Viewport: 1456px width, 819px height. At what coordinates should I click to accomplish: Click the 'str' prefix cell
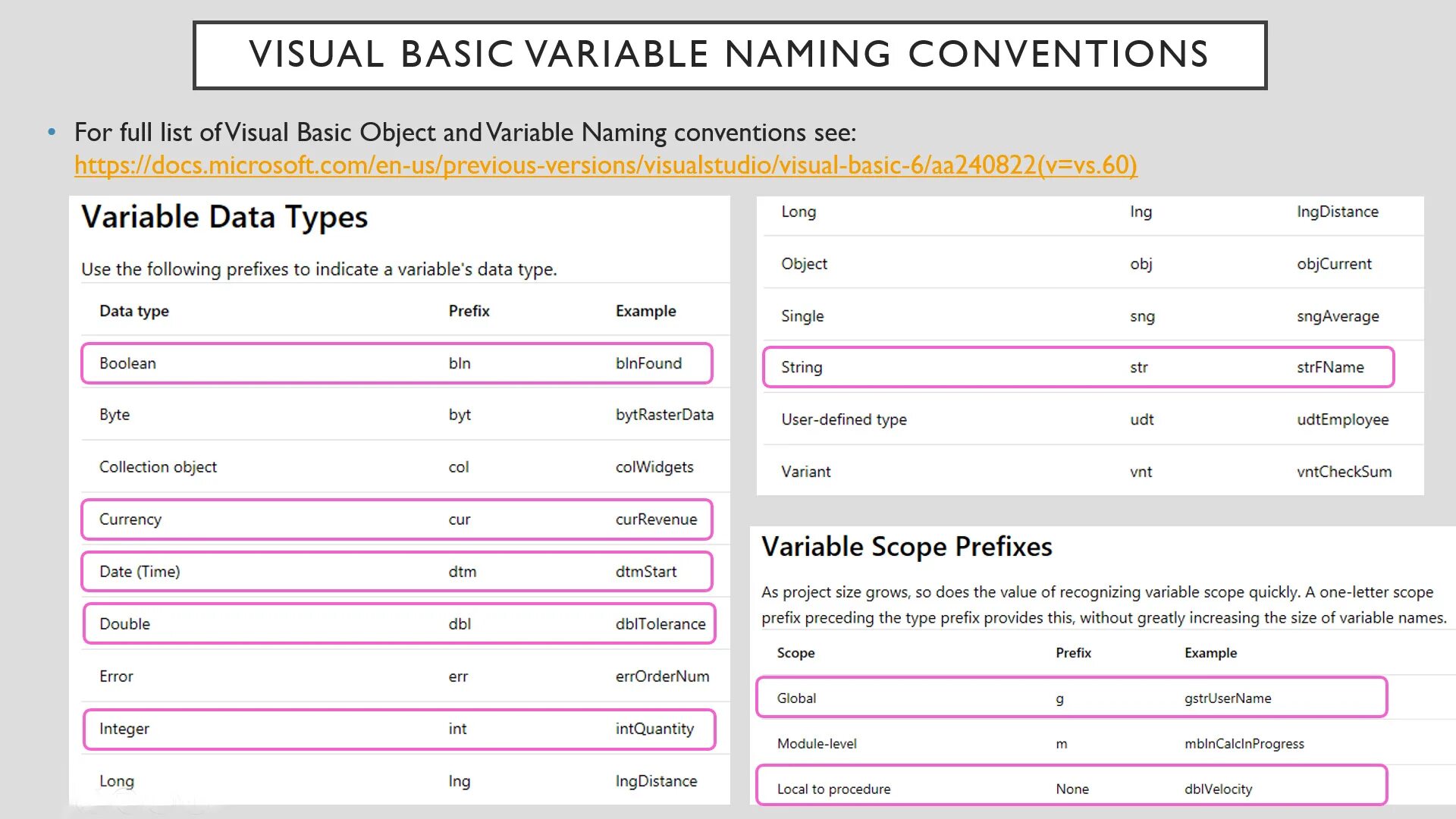tap(1139, 367)
